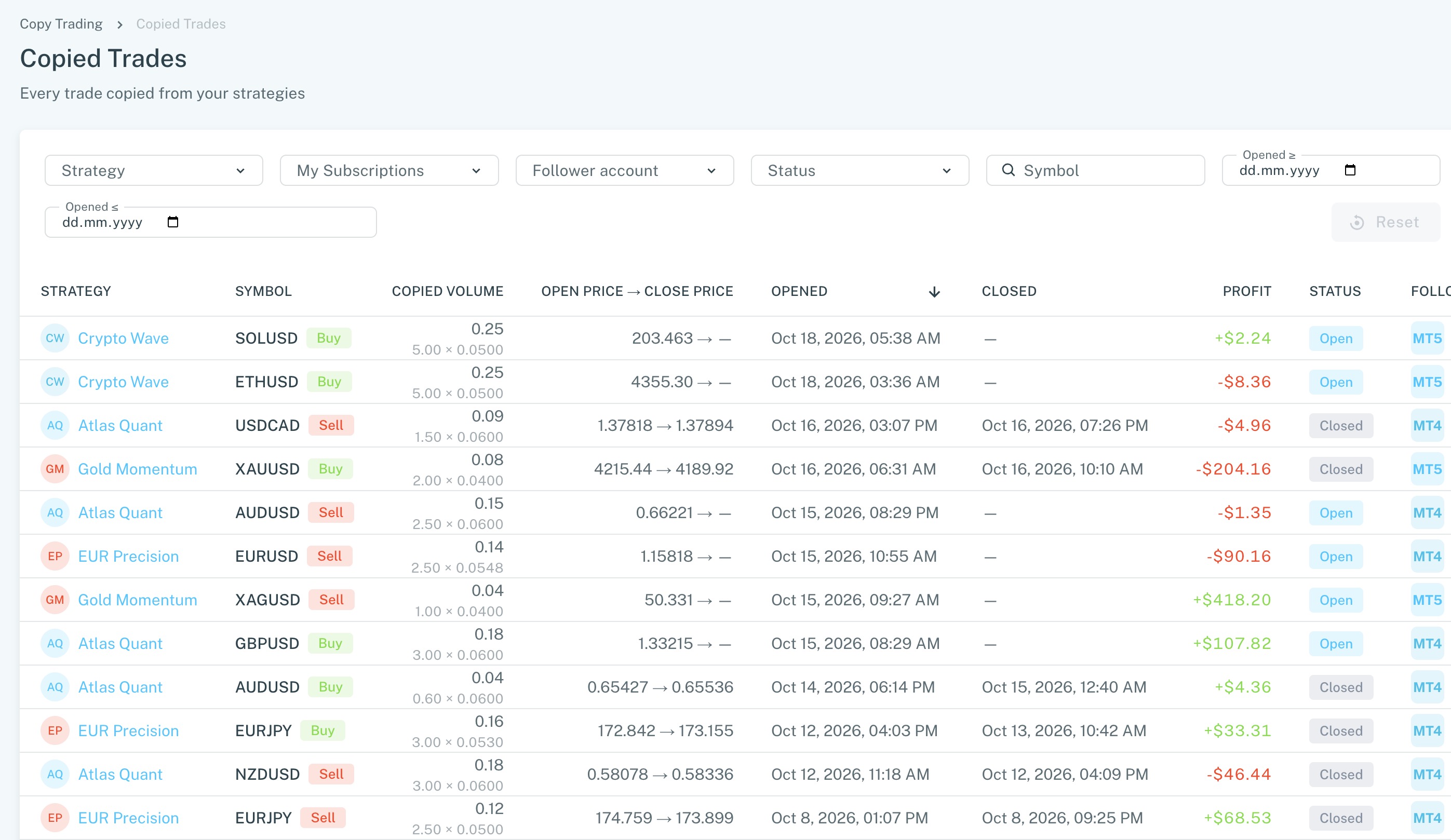Open the Follower account dropdown
The image size is (1451, 840).
(x=625, y=170)
